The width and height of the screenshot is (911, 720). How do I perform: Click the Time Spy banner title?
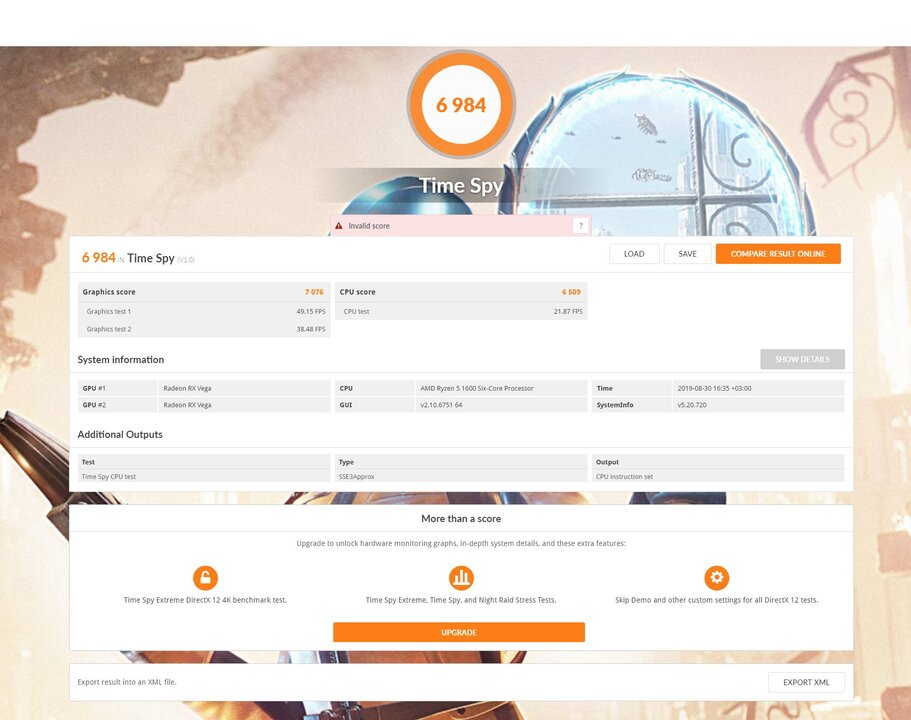pos(461,185)
